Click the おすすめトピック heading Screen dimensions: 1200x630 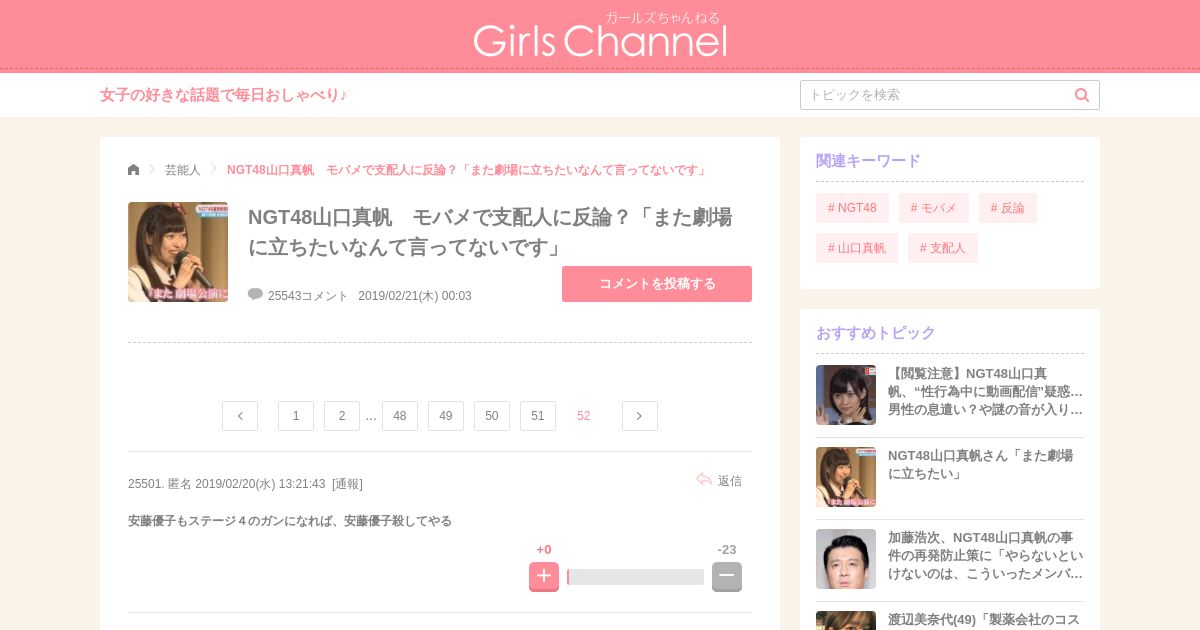[x=876, y=333]
